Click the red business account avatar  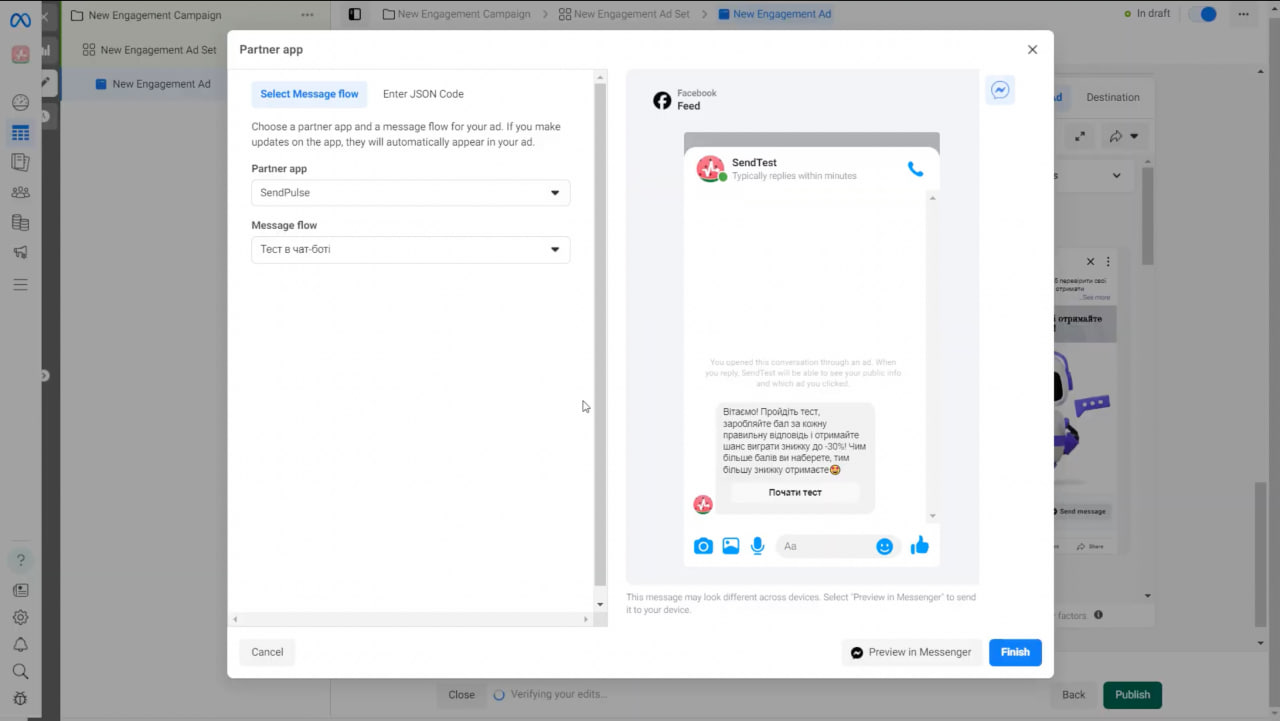pos(20,54)
